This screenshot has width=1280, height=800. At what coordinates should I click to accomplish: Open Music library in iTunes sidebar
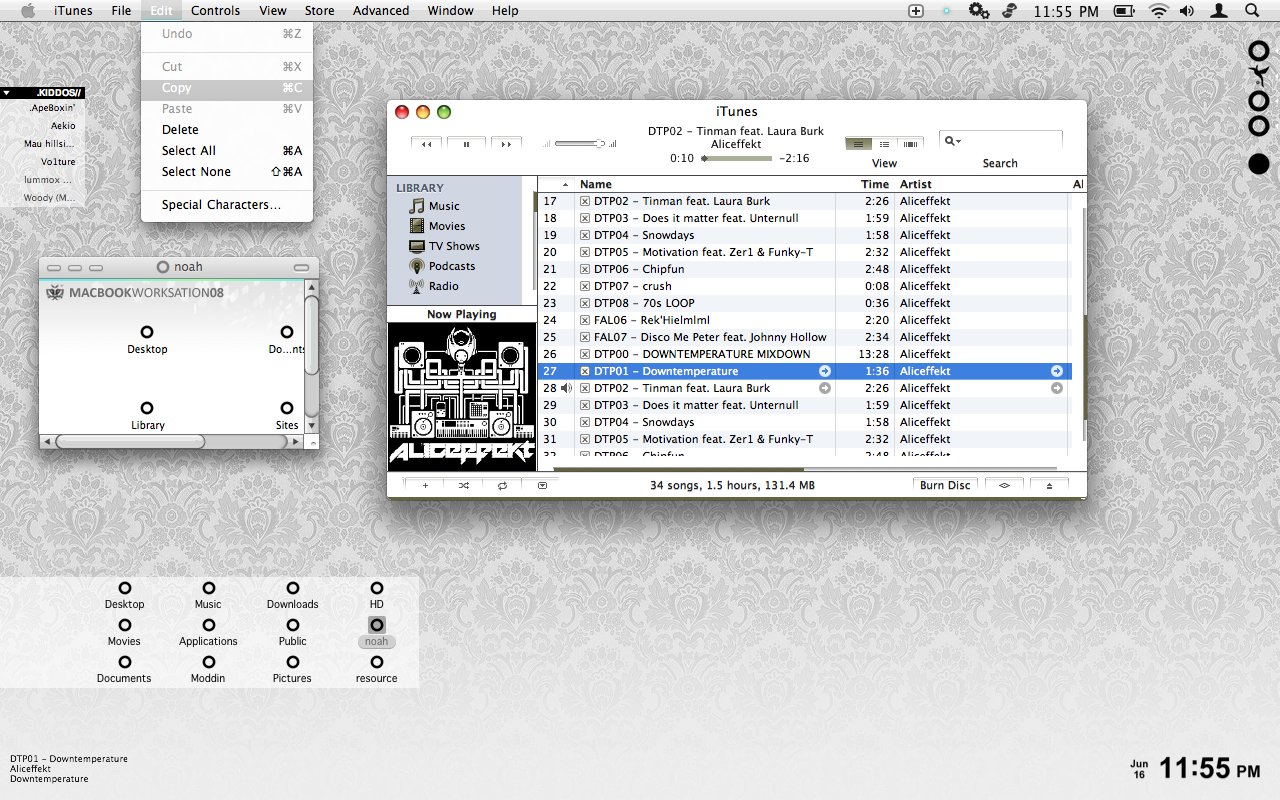[x=435, y=206]
